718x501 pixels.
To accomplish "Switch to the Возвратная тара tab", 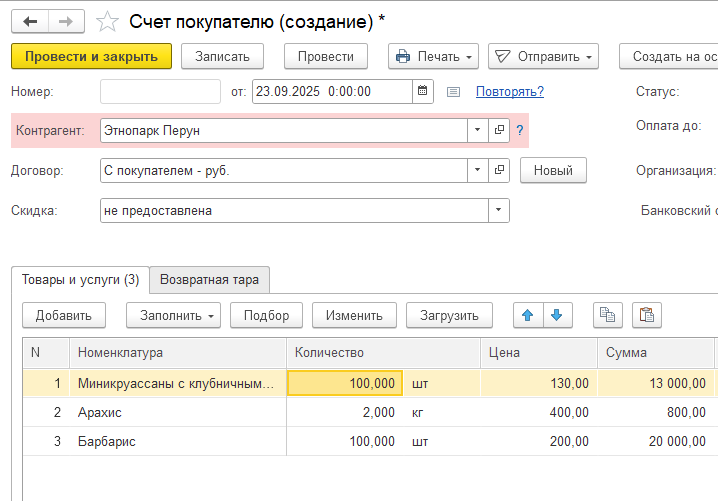I will click(x=209, y=279).
